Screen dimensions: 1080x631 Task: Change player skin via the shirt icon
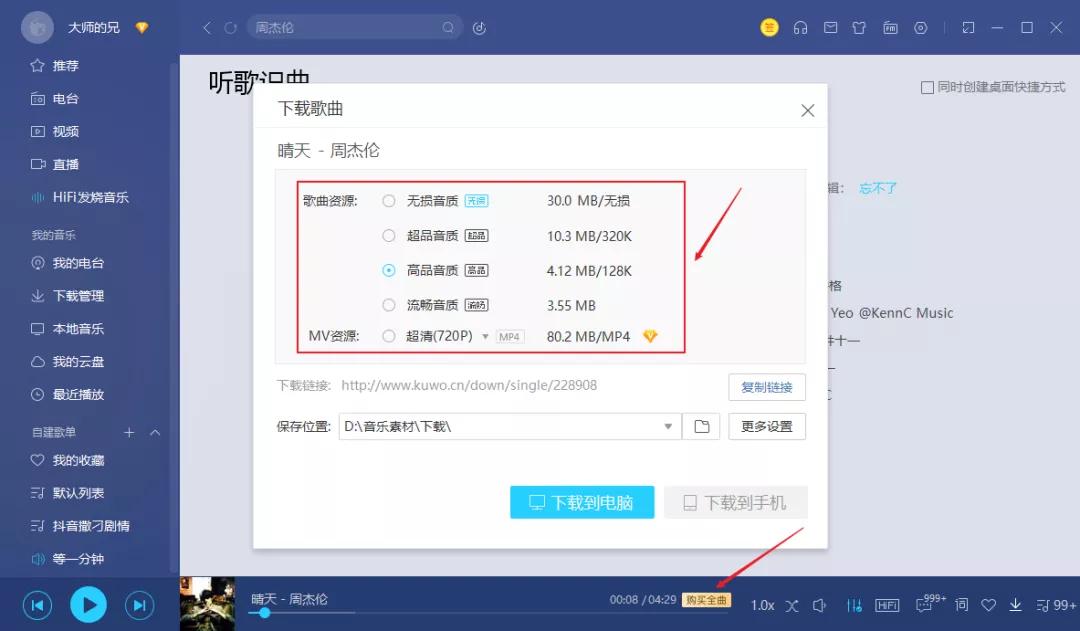pyautogui.click(x=859, y=28)
